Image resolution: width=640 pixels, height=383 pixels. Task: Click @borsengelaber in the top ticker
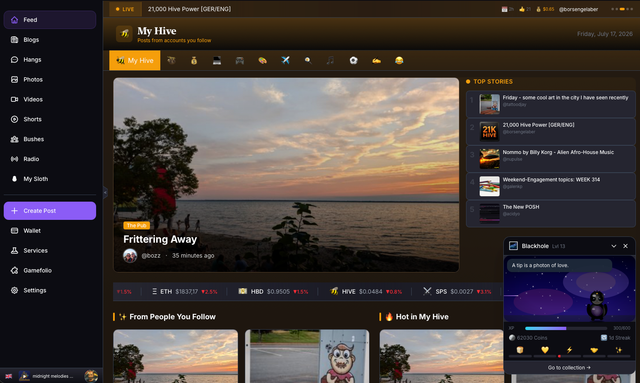578,9
